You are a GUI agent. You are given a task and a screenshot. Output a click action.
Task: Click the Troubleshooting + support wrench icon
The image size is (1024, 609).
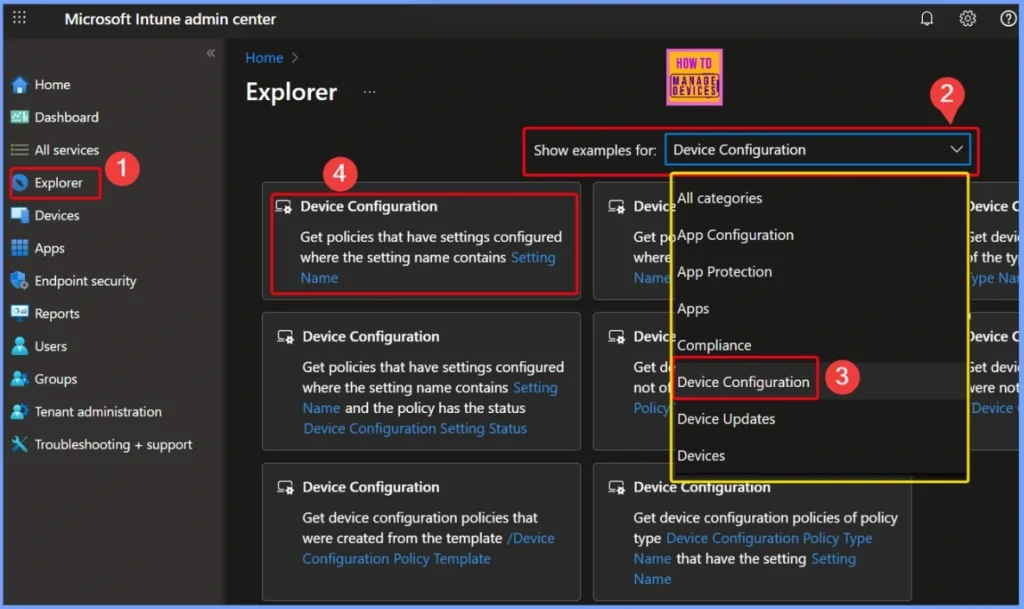(20, 445)
